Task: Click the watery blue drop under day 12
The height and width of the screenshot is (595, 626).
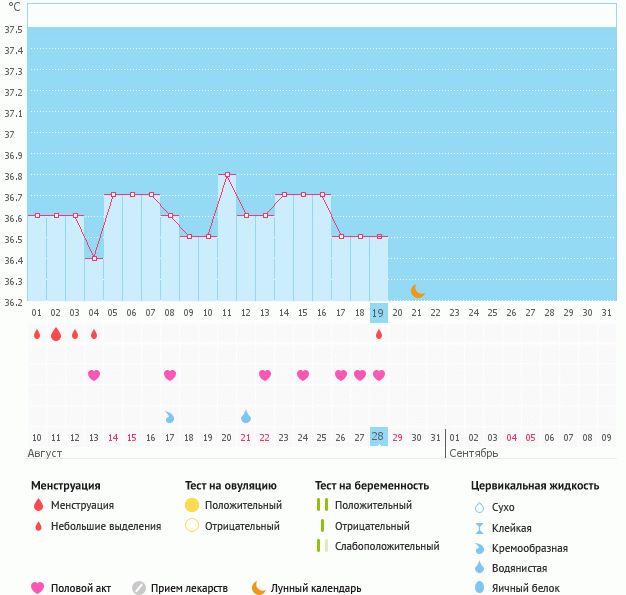Action: 246,416
